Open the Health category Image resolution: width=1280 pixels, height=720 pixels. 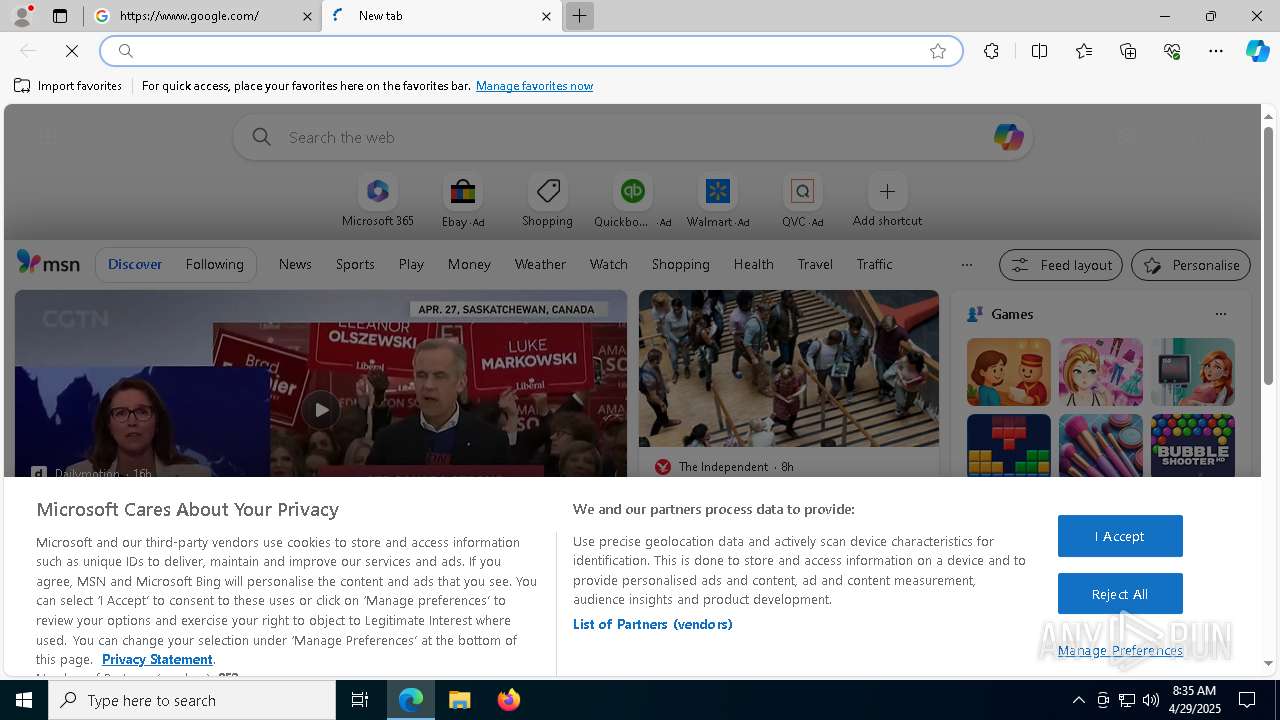point(753,264)
